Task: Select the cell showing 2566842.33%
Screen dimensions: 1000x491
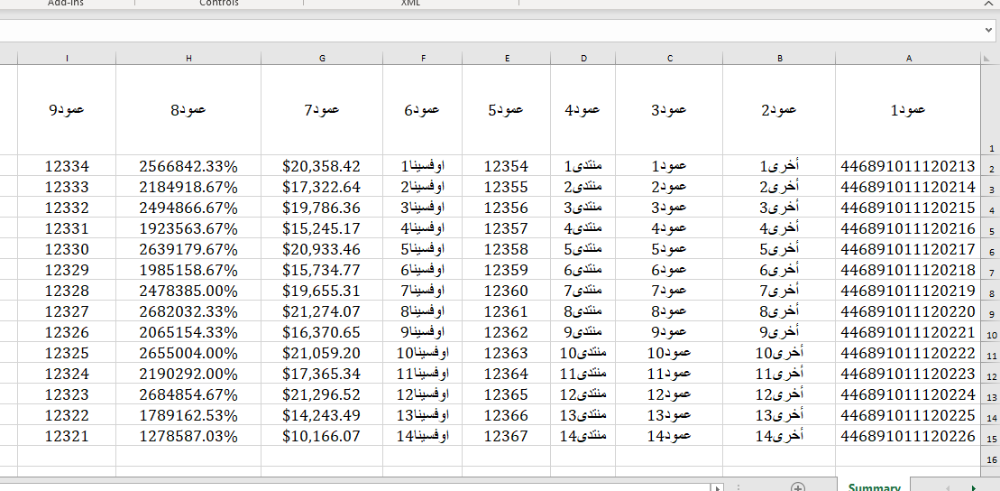Action: pos(188,166)
